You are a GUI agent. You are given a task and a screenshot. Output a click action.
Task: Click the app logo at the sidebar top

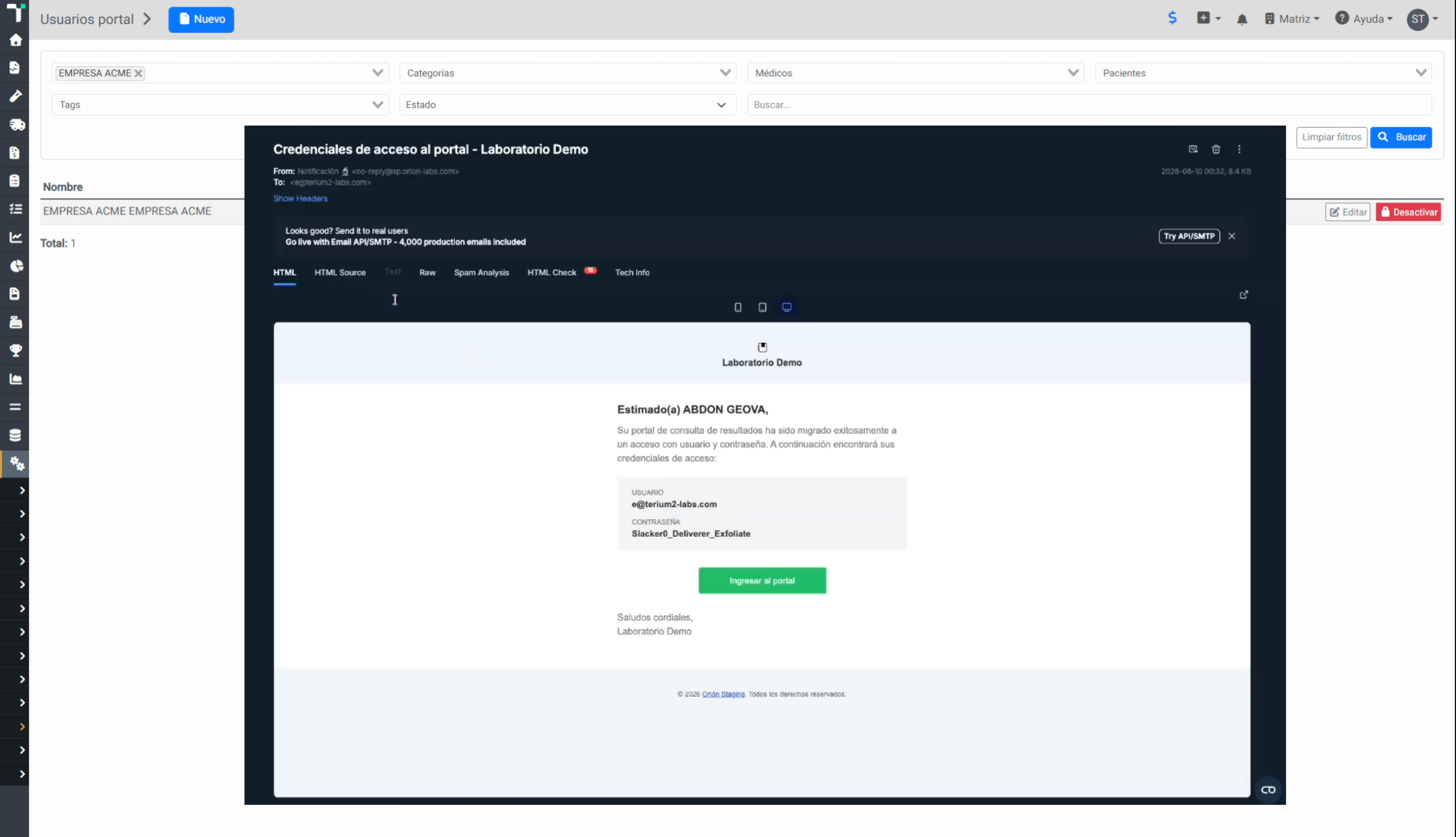coord(15,11)
